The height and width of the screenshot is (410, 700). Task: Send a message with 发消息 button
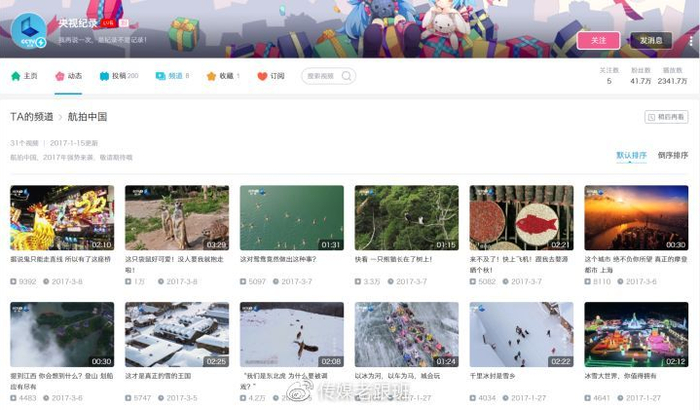click(650, 40)
